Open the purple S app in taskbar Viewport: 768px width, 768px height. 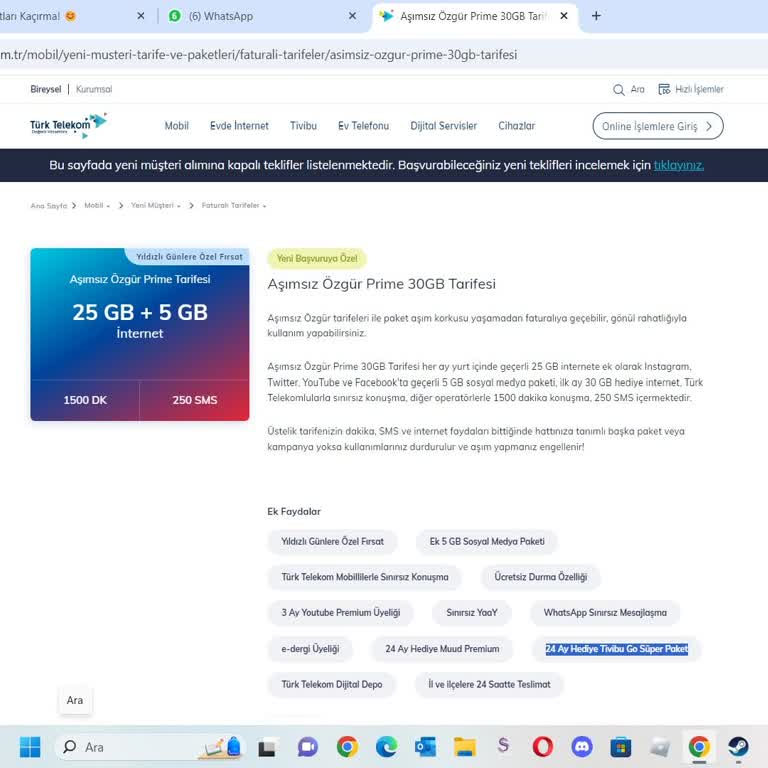coord(503,746)
